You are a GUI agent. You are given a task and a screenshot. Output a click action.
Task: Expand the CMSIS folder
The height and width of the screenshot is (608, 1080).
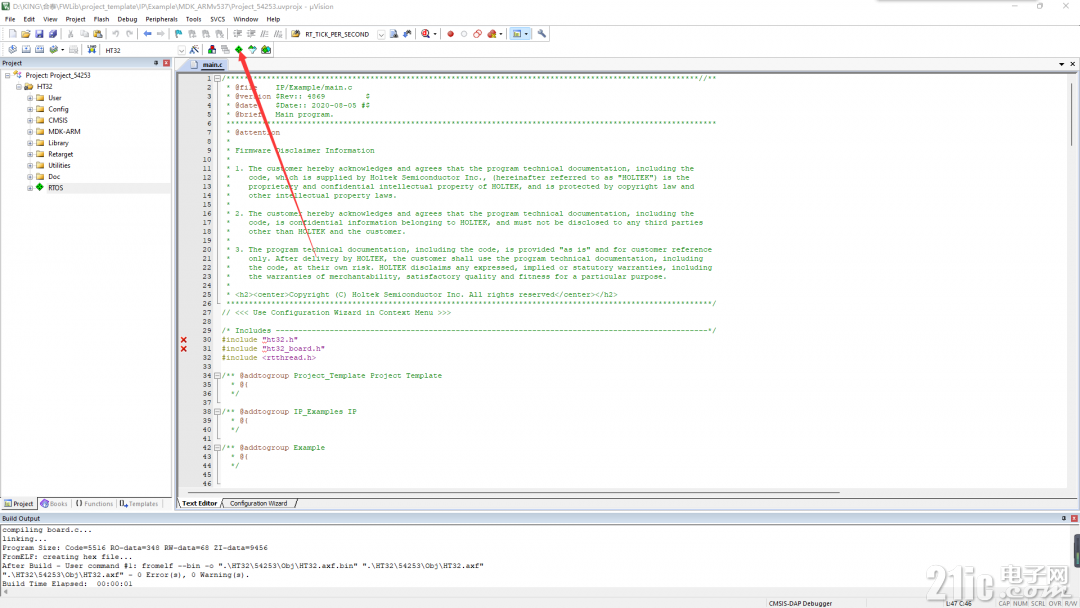[x=30, y=120]
